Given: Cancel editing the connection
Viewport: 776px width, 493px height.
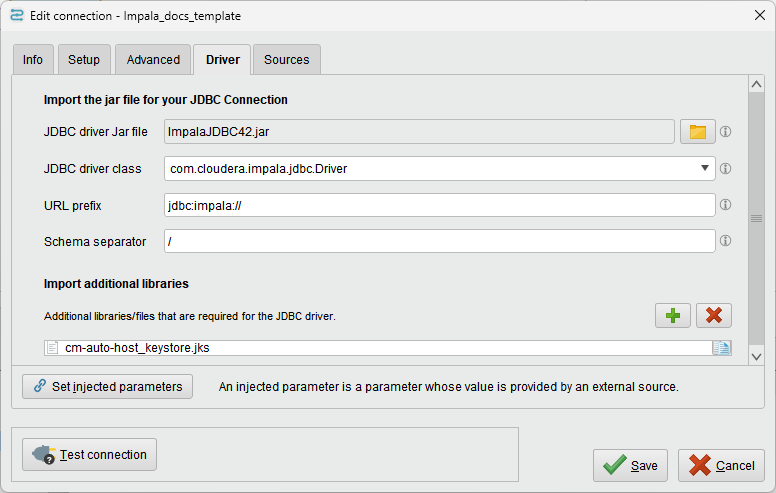Looking at the screenshot, I should click(721, 465).
